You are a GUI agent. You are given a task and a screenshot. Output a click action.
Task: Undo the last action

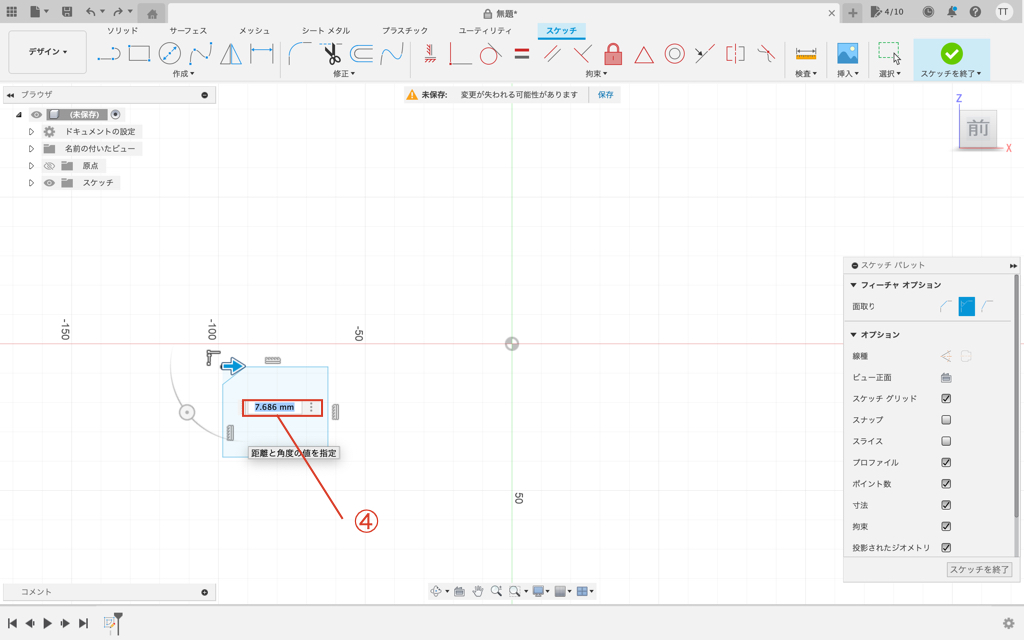(91, 12)
